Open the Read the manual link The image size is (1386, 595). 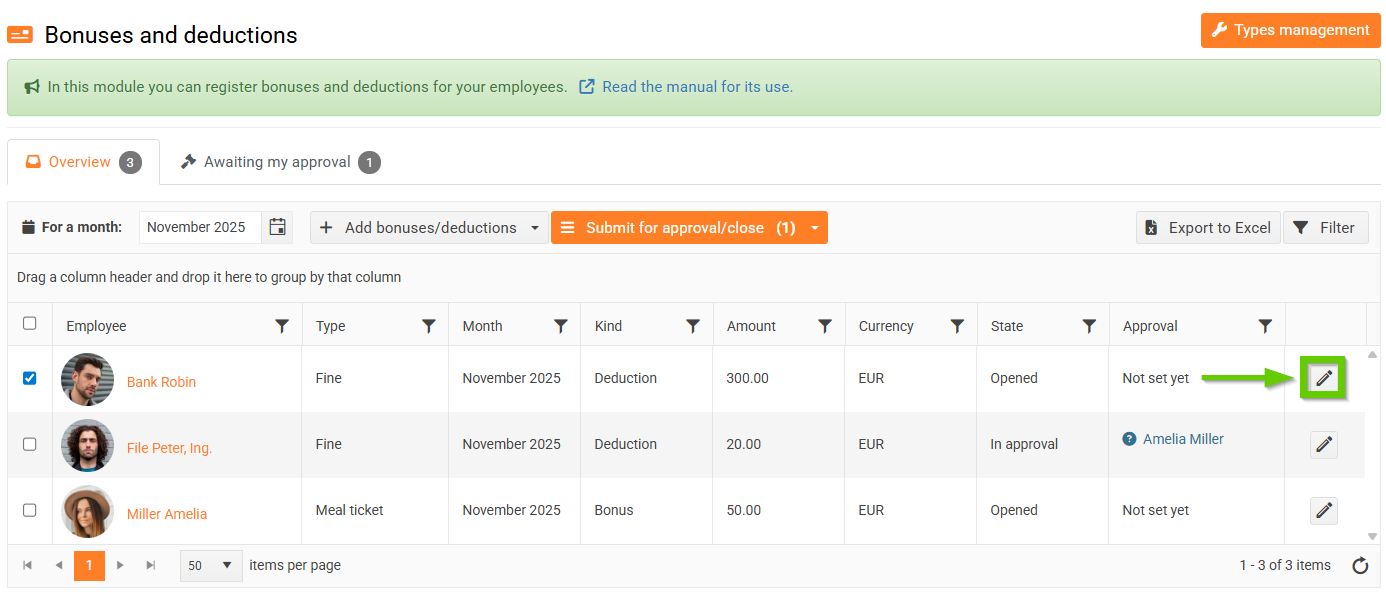coord(696,87)
